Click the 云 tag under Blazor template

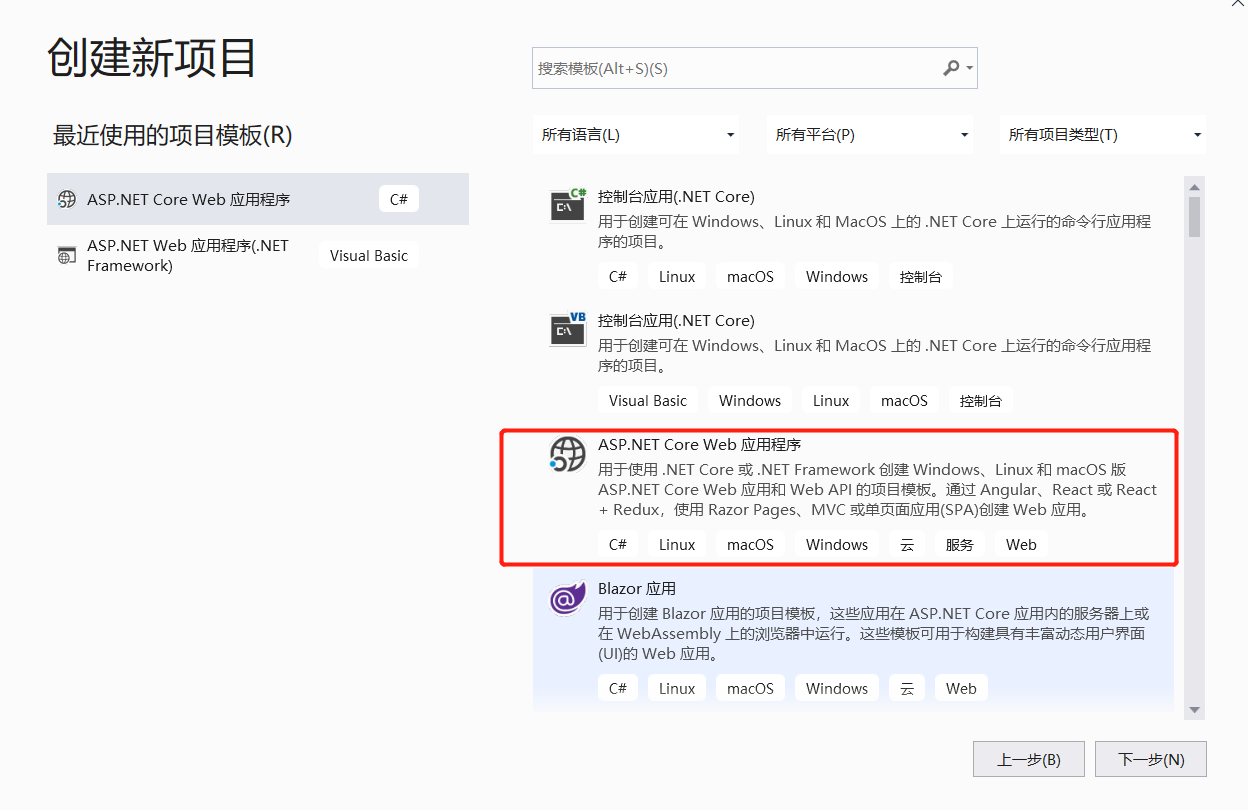click(x=907, y=689)
